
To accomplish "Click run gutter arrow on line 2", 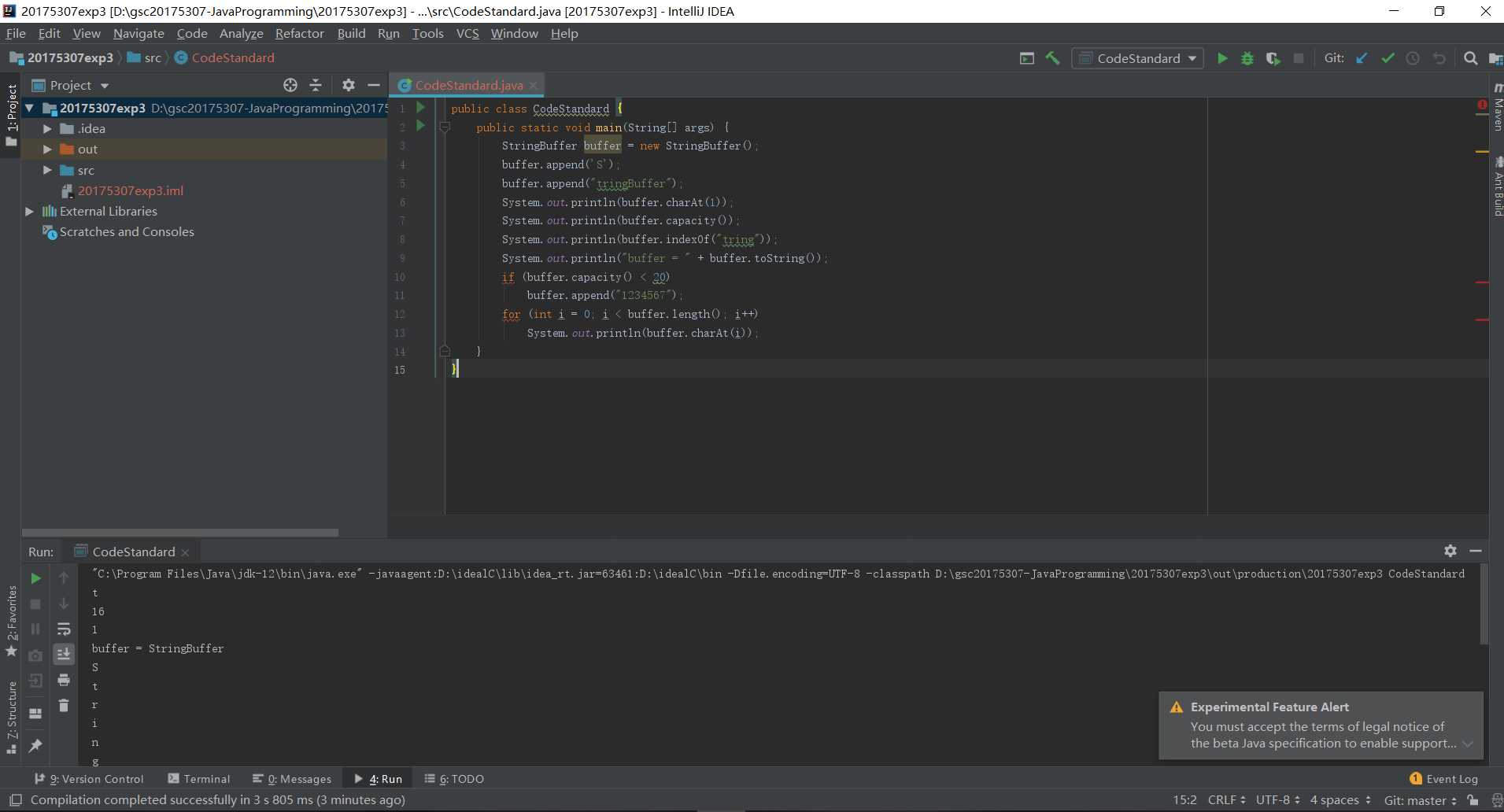I will point(420,126).
